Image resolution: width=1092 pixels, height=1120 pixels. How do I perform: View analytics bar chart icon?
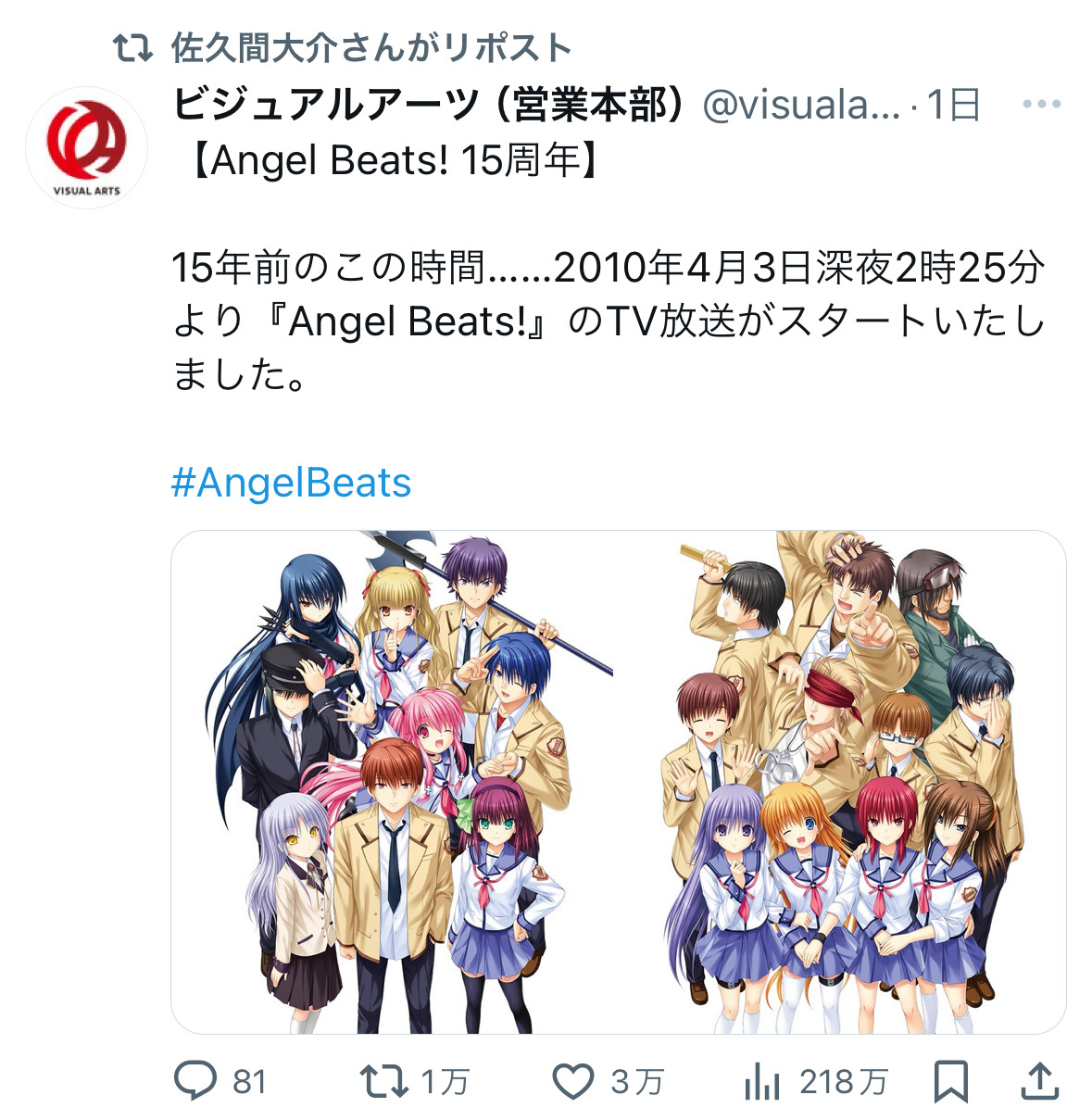coord(762,1081)
